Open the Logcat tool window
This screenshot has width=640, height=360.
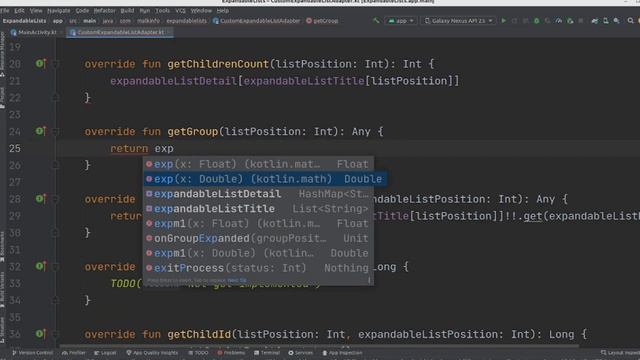click(x=105, y=353)
